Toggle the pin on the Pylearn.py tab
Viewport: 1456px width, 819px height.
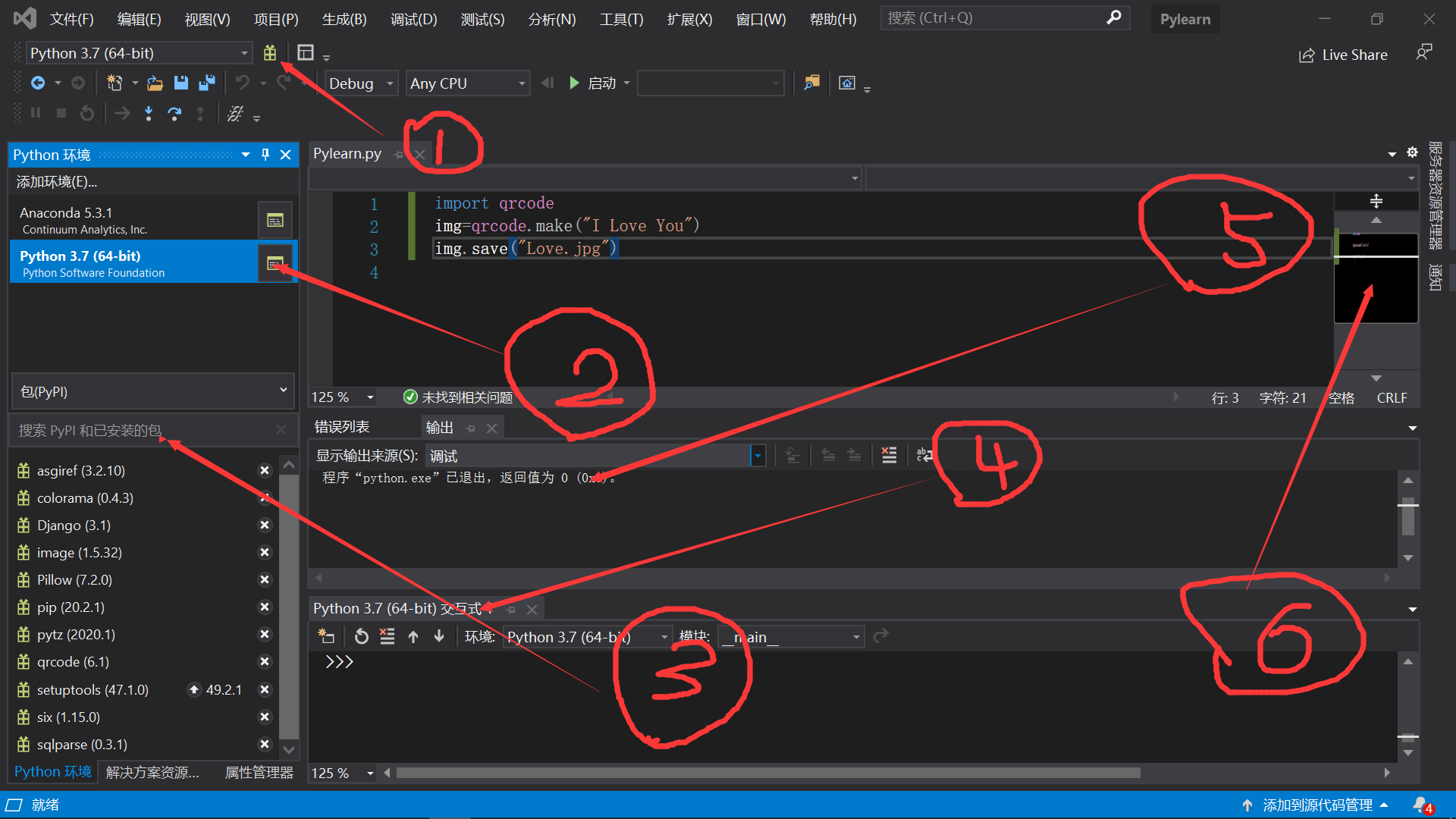coord(400,153)
